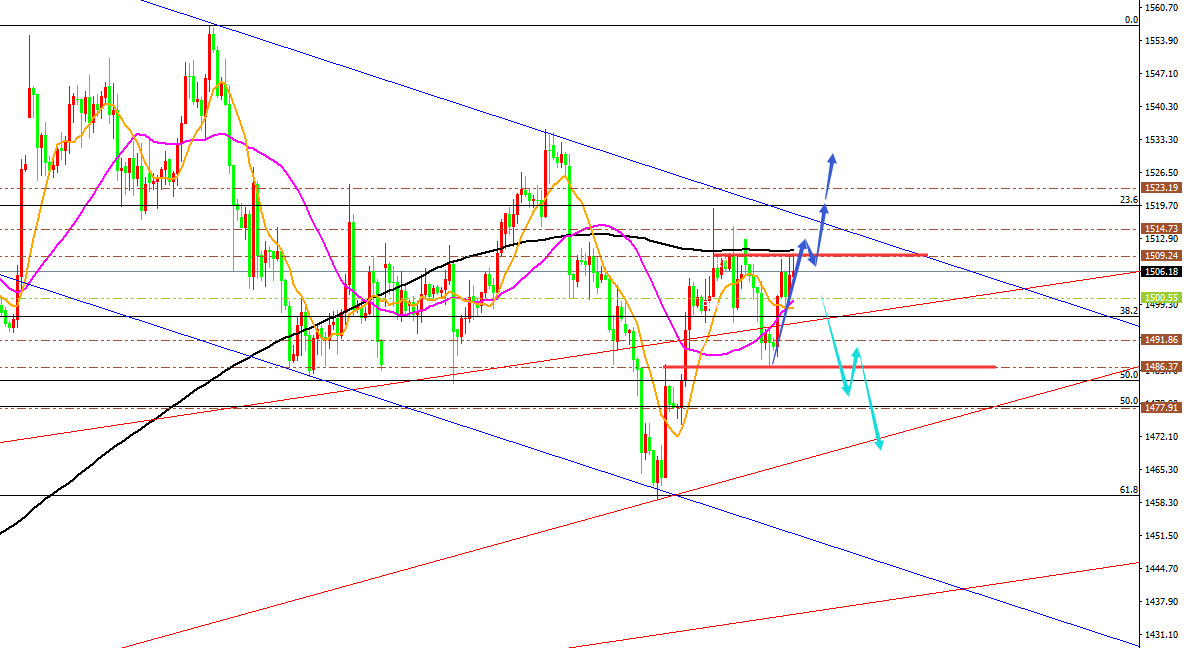Click the 1431.10 axis value at bottom
The width and height of the screenshot is (1184, 648).
(x=1162, y=635)
